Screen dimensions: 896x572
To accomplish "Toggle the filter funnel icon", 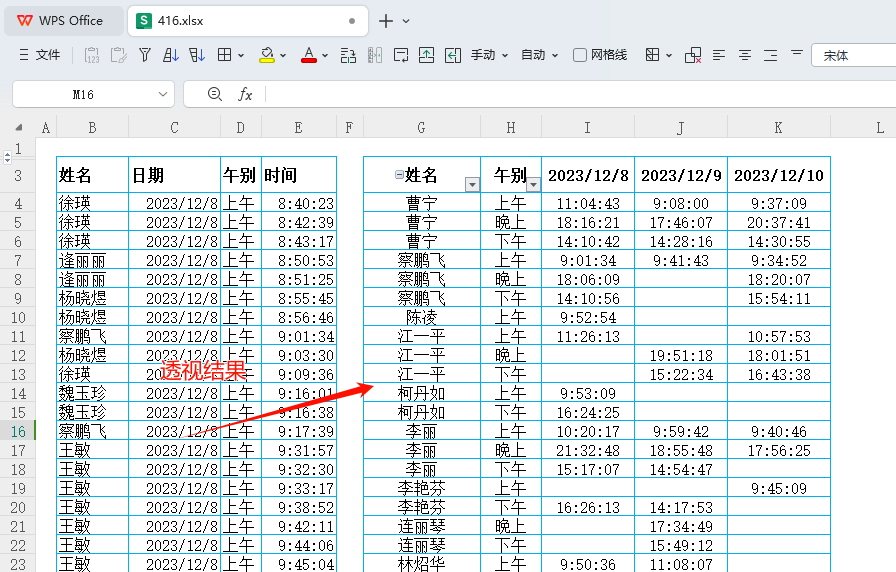I will click(145, 55).
